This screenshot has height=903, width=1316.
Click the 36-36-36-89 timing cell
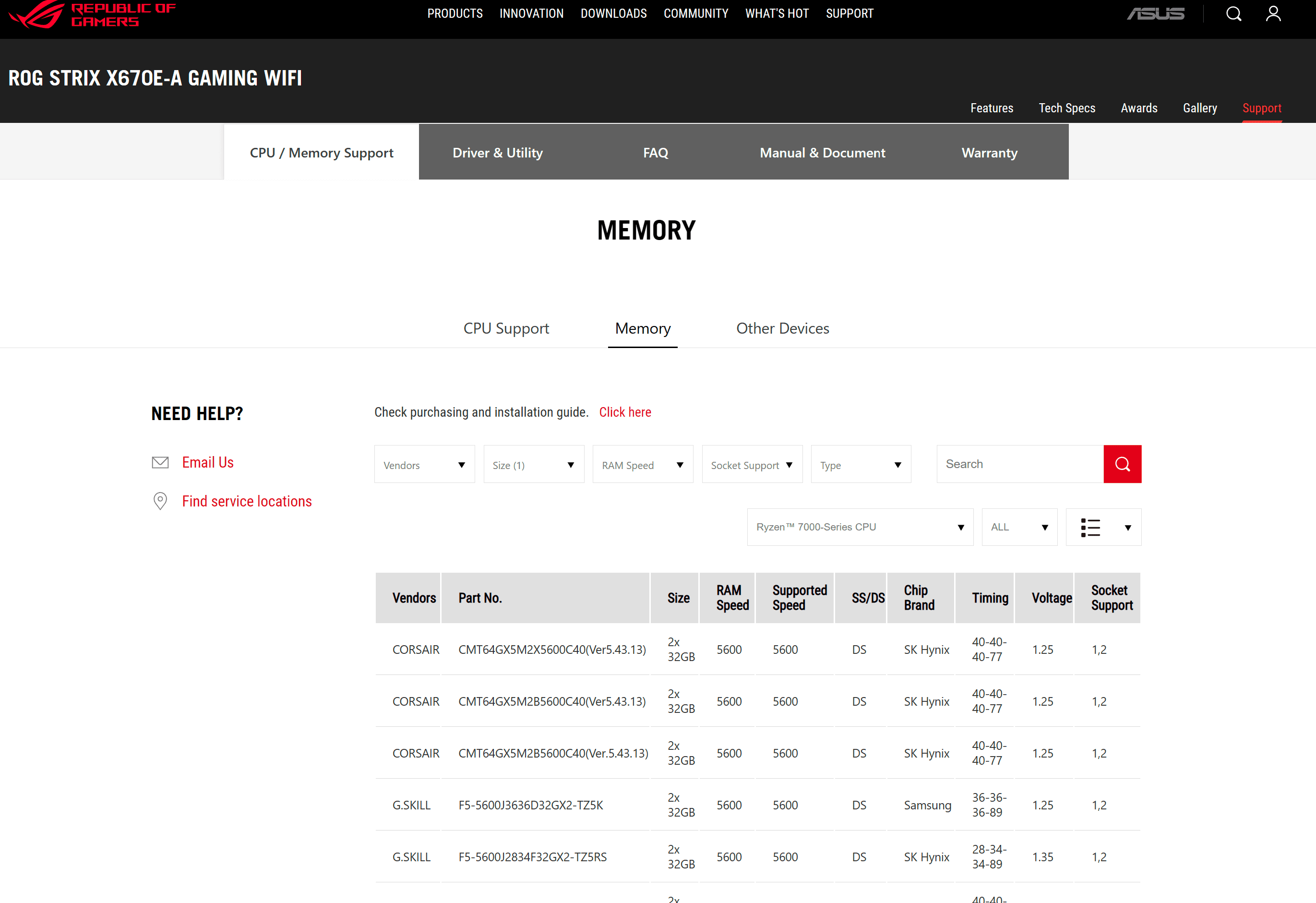click(989, 805)
